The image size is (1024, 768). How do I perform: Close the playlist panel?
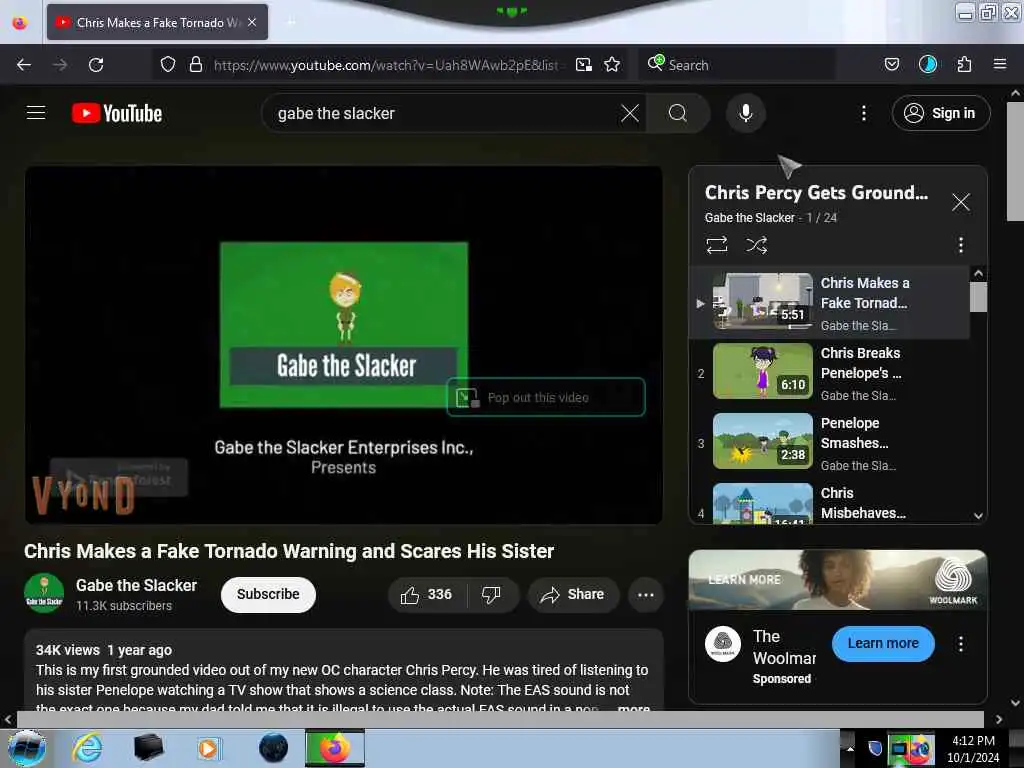pyautogui.click(x=960, y=202)
